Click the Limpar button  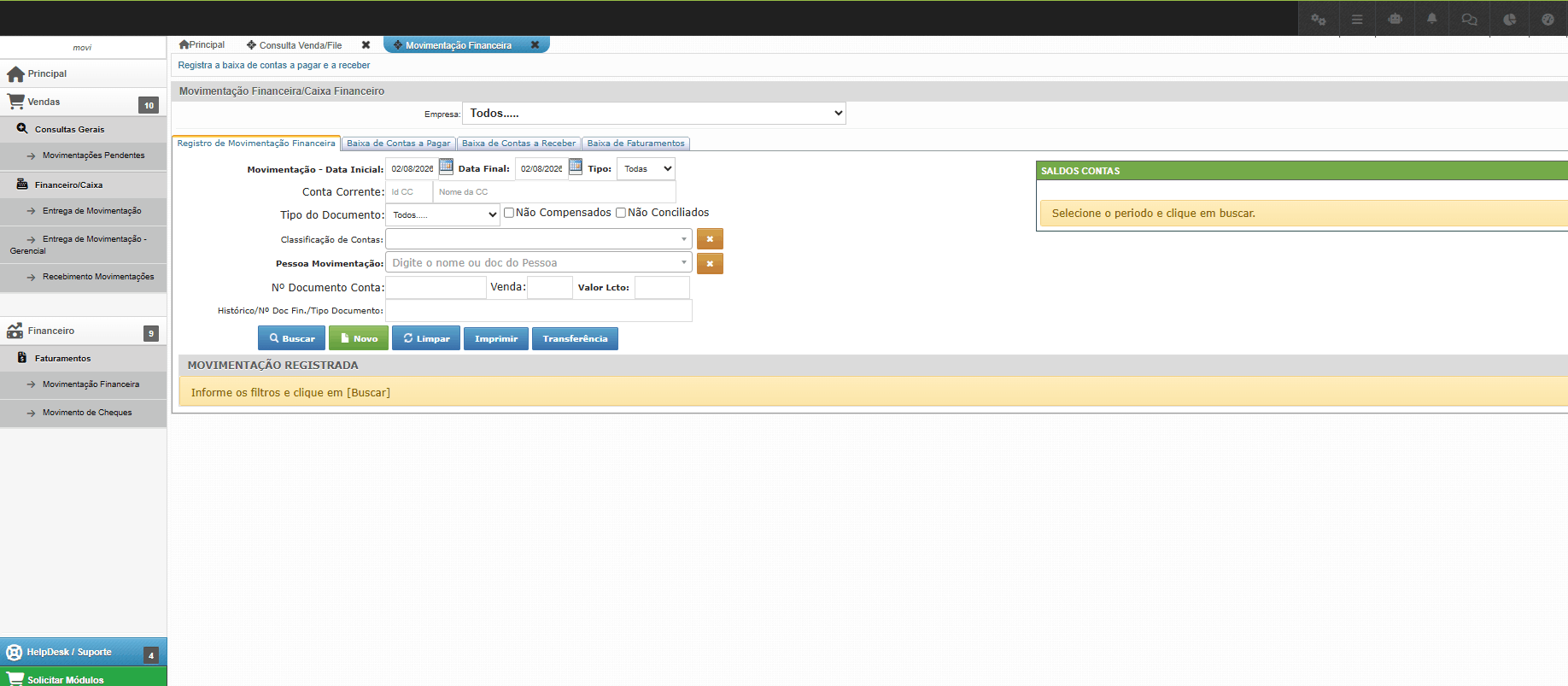pyautogui.click(x=426, y=338)
